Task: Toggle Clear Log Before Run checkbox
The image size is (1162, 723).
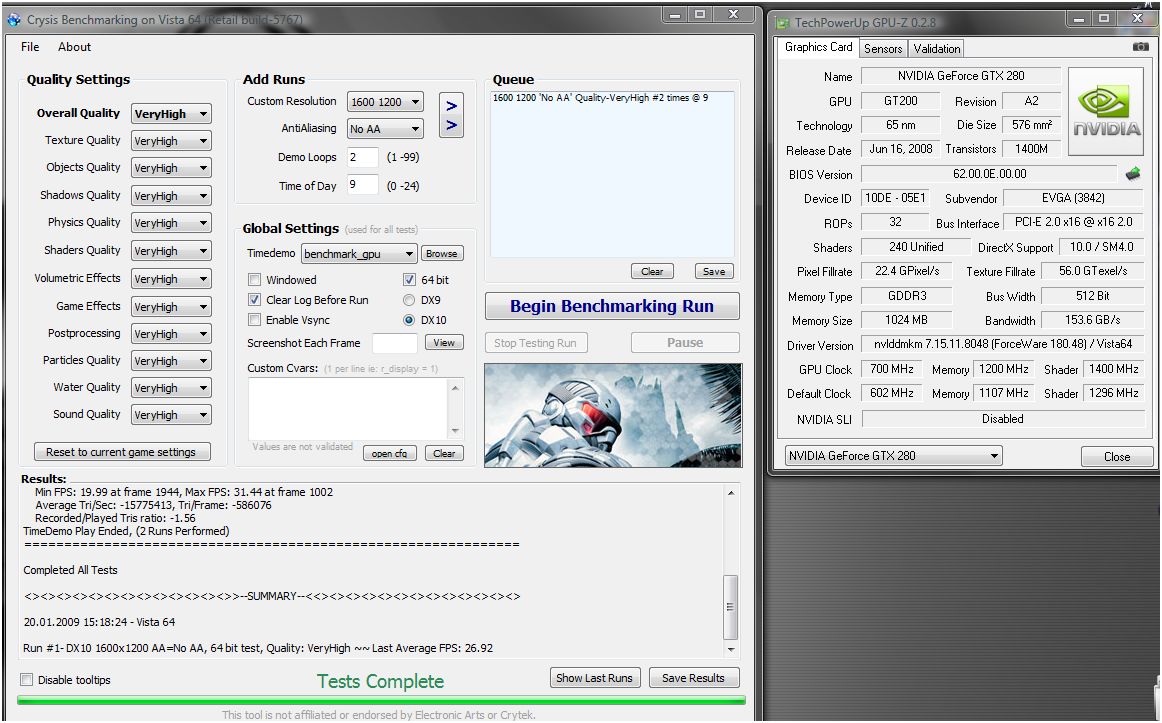Action: click(x=254, y=300)
